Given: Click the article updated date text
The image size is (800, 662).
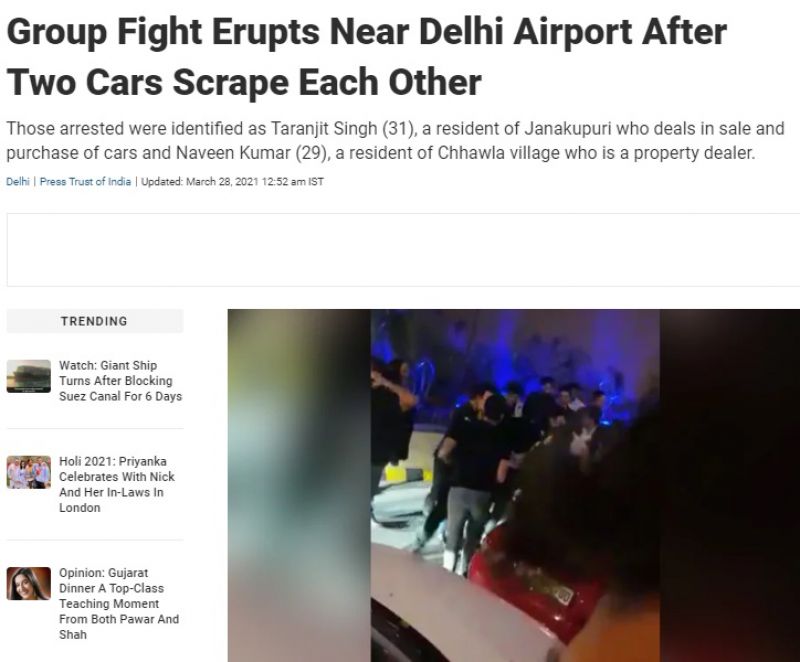Looking at the screenshot, I should [x=232, y=182].
